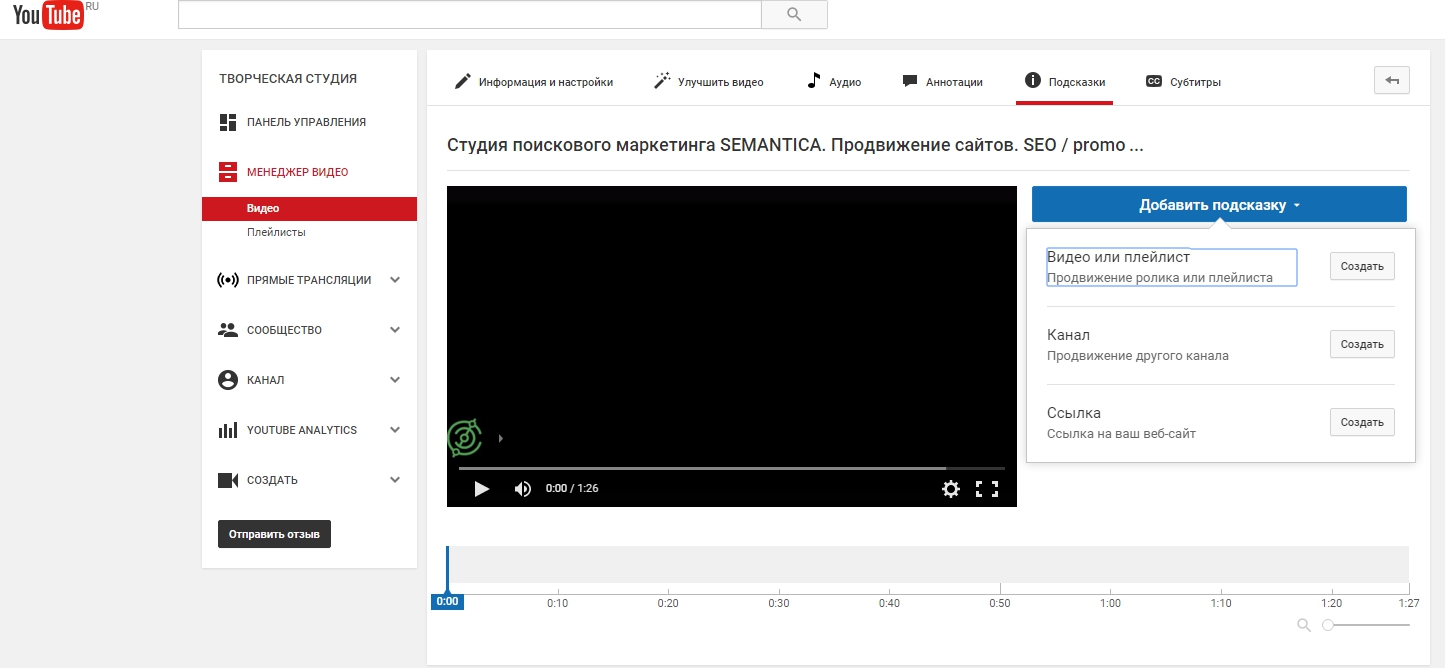Mute the video player volume

[522, 489]
